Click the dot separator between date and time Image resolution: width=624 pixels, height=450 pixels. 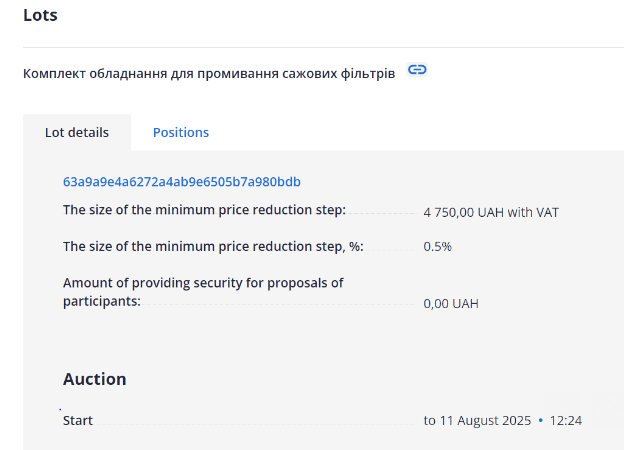pyautogui.click(x=540, y=420)
